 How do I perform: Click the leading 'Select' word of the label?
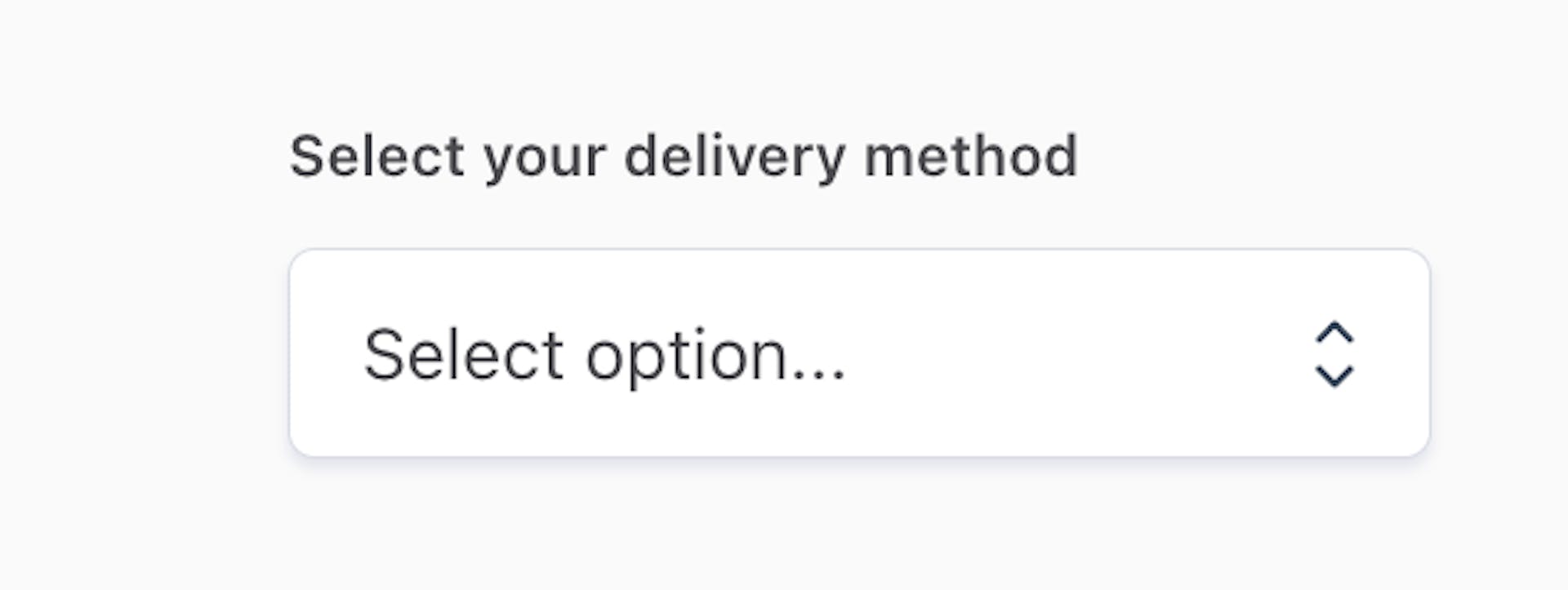377,156
